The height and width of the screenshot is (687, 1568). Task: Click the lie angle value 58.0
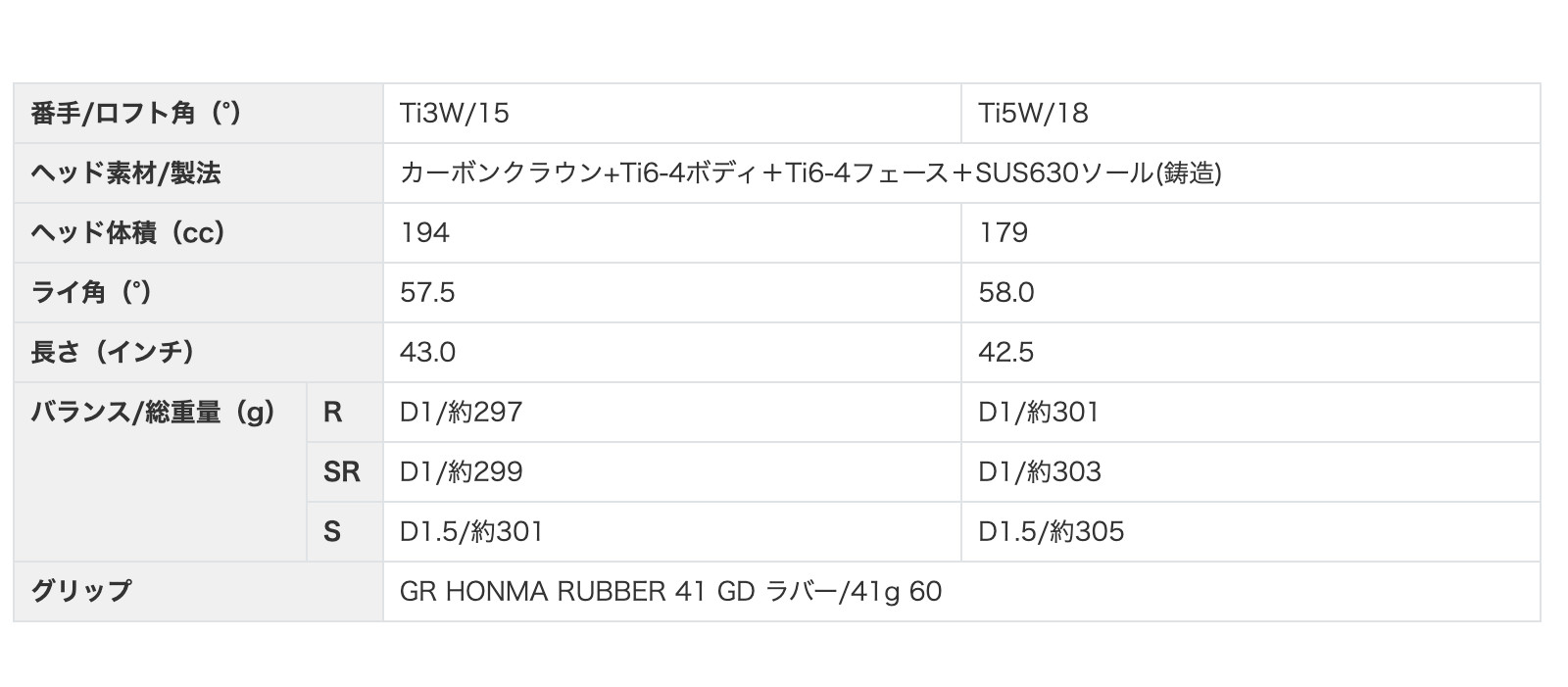click(1006, 293)
